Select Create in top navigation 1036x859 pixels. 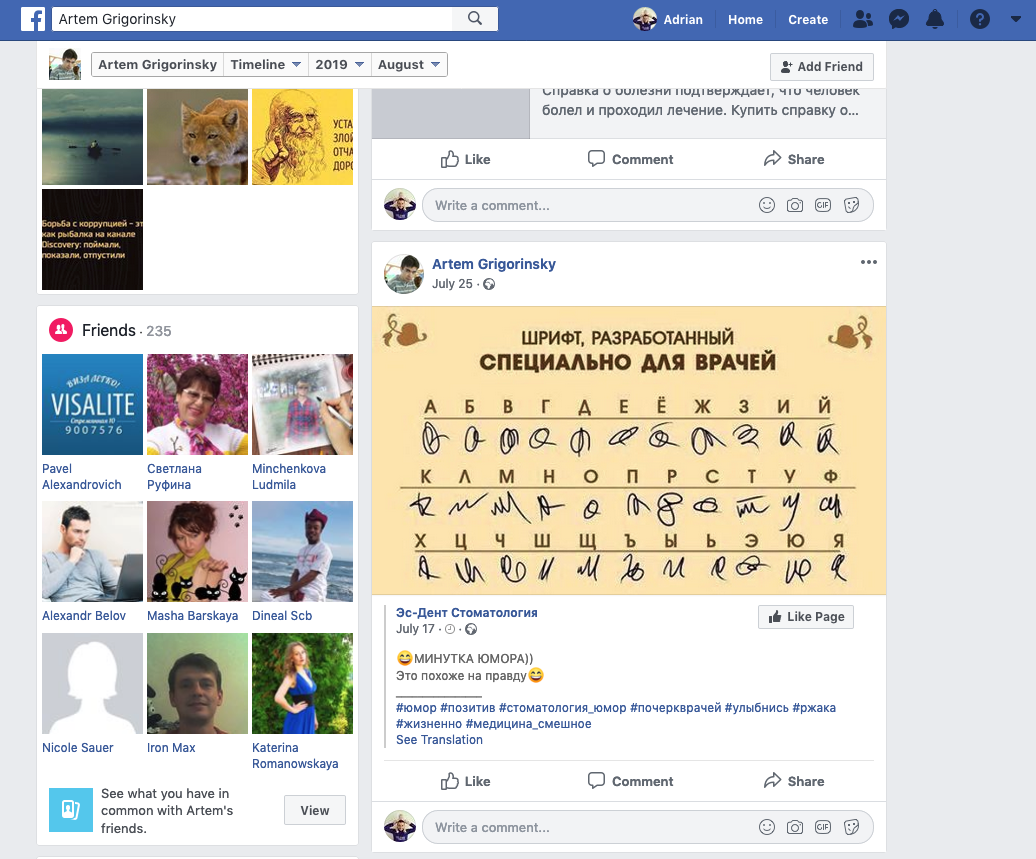(x=807, y=19)
